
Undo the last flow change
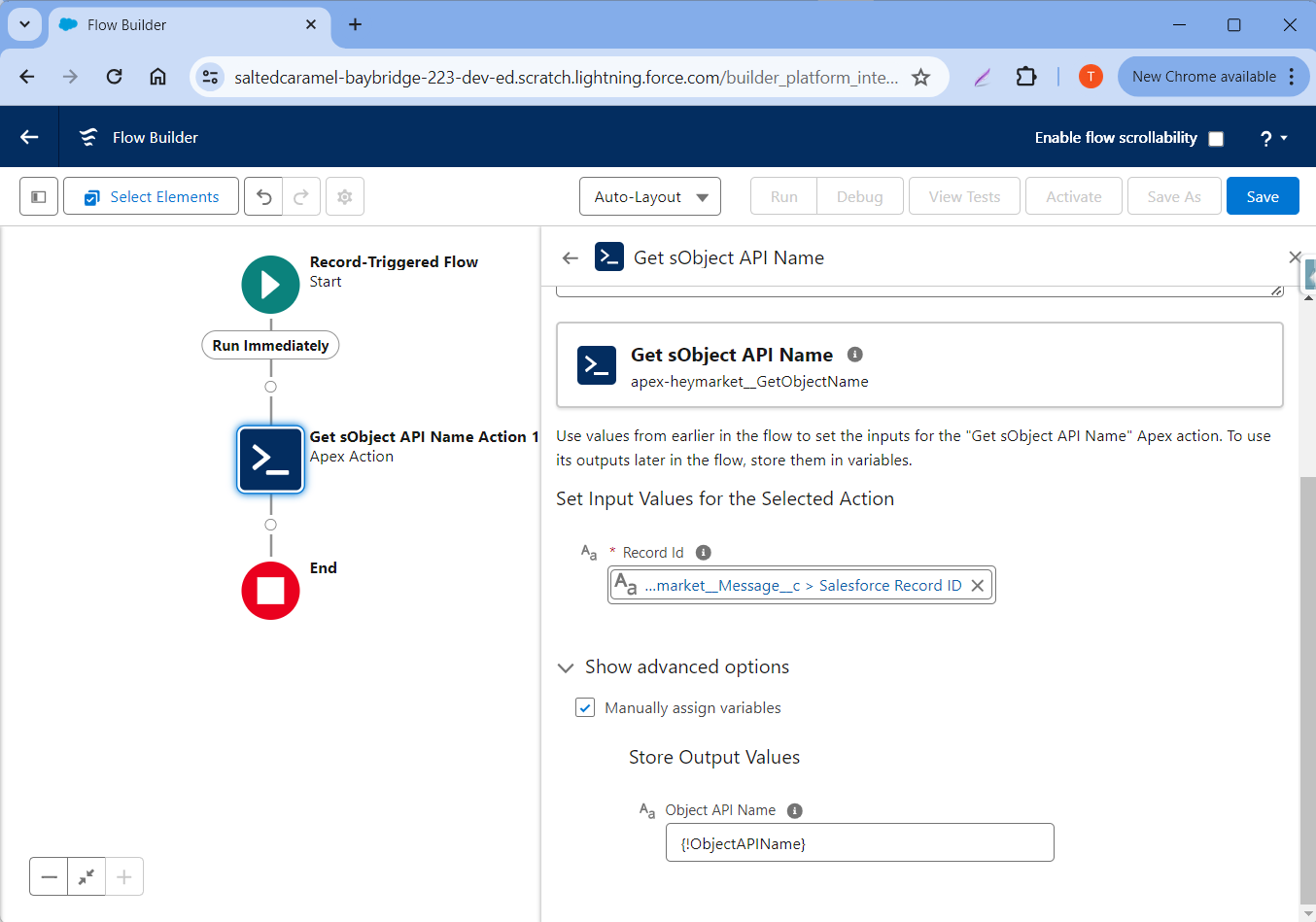click(x=263, y=196)
